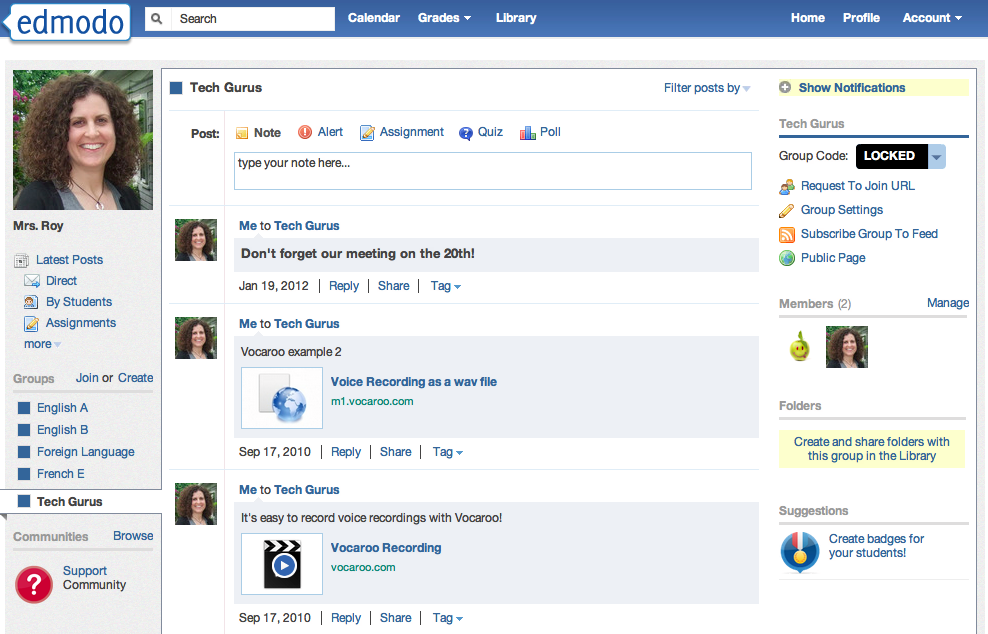Create a Quiz via the Quiz icon
Viewport: 988px width, 634px height.
(x=464, y=132)
